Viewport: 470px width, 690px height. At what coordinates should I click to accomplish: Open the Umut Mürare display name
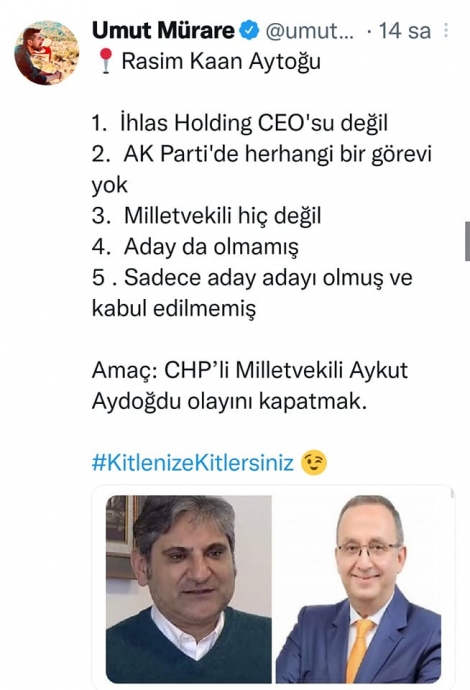pyautogui.click(x=163, y=31)
